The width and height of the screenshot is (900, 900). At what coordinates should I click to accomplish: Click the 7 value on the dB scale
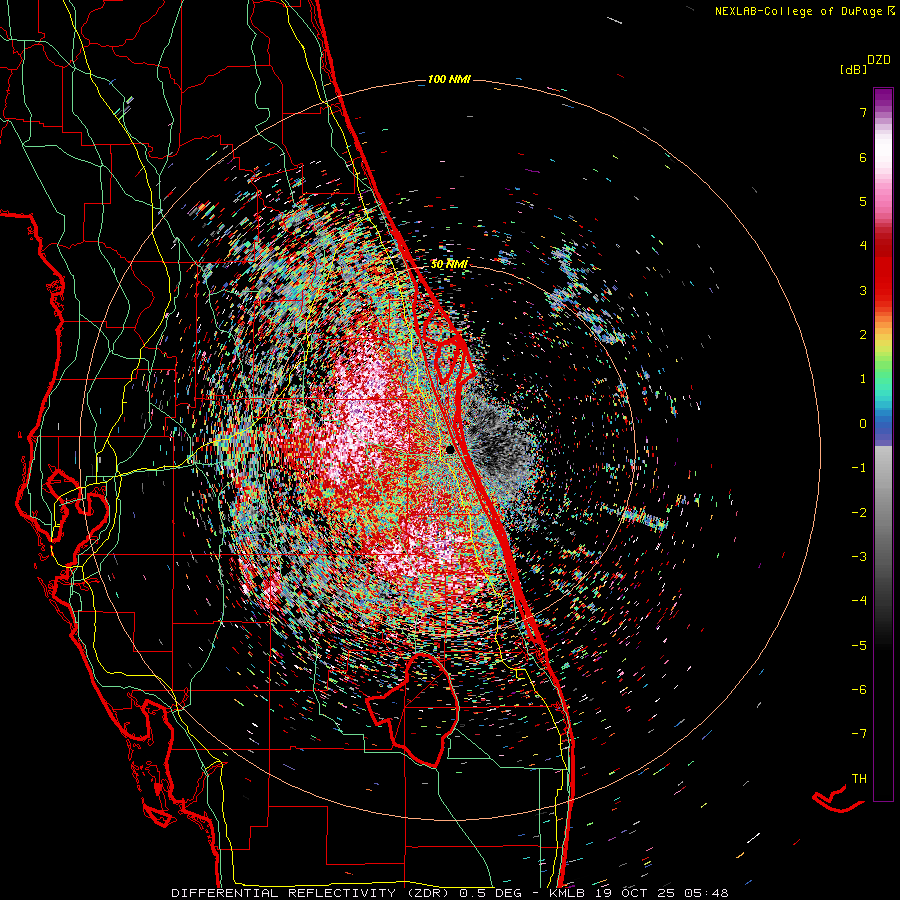[x=863, y=112]
